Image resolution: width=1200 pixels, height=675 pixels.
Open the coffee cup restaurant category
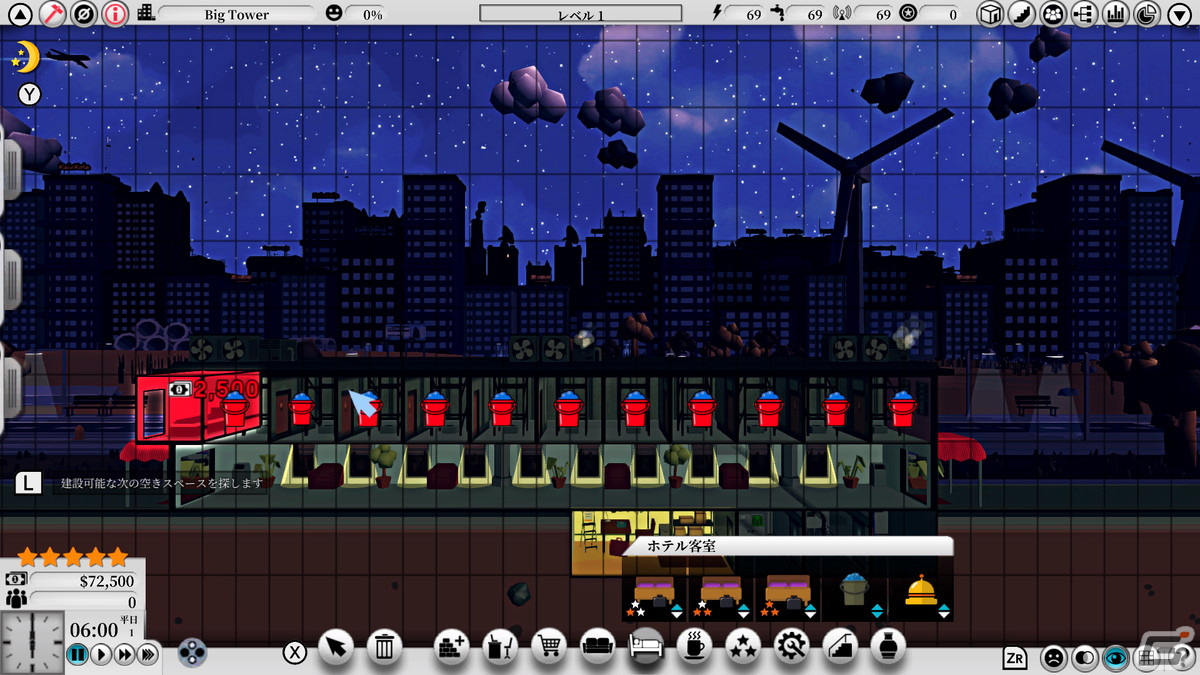click(x=694, y=647)
